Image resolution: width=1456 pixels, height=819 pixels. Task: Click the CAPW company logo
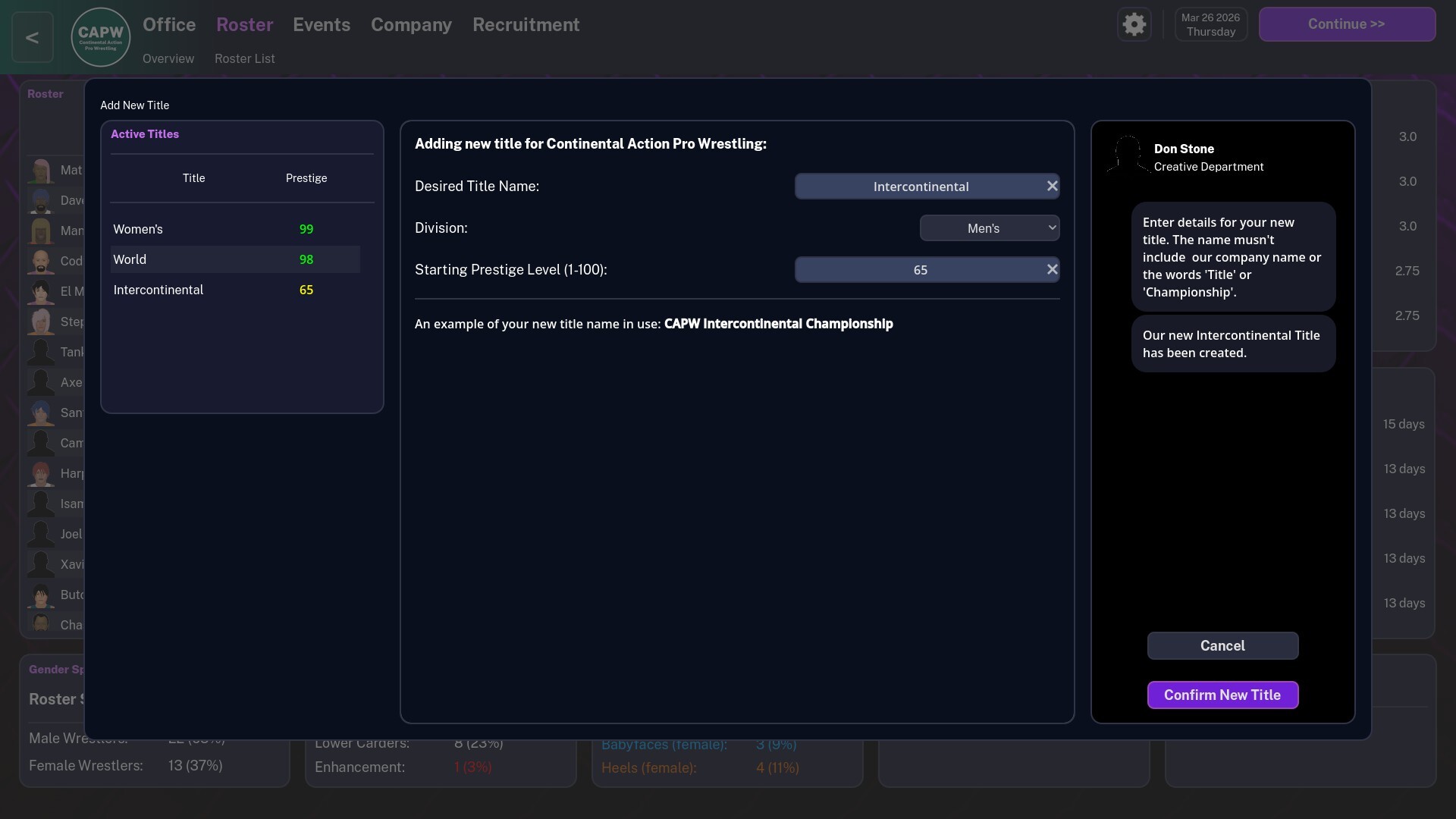pyautogui.click(x=101, y=37)
